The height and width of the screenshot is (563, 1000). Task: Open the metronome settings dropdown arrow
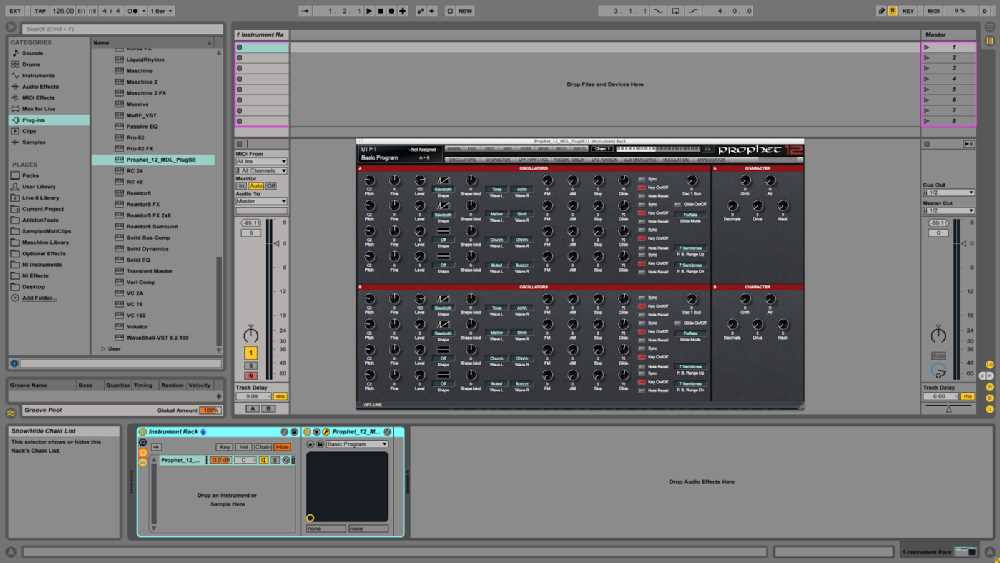click(143, 11)
